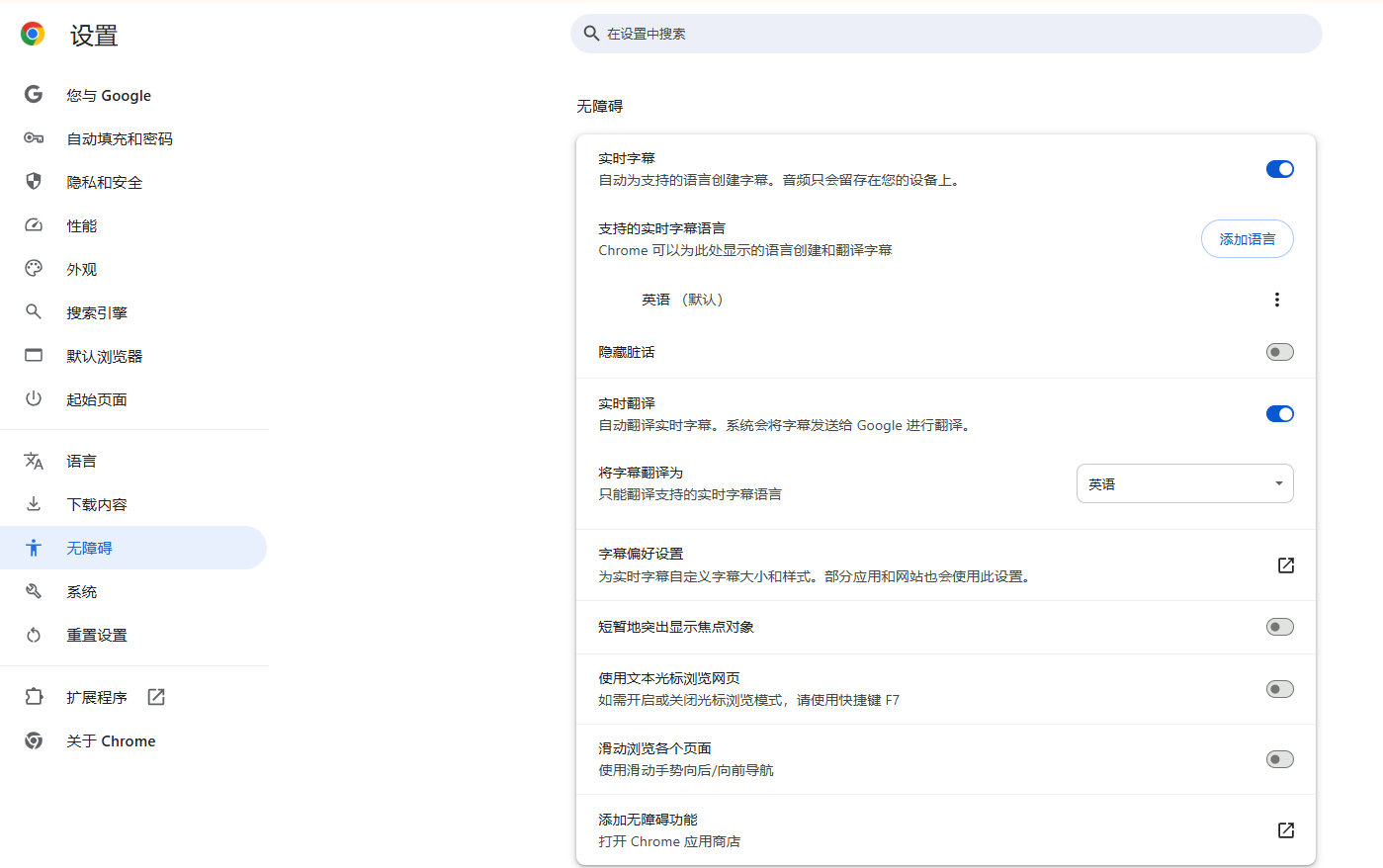The width and height of the screenshot is (1383, 868).
Task: Select 重置设置 in the sidebar
Action: pos(133,635)
